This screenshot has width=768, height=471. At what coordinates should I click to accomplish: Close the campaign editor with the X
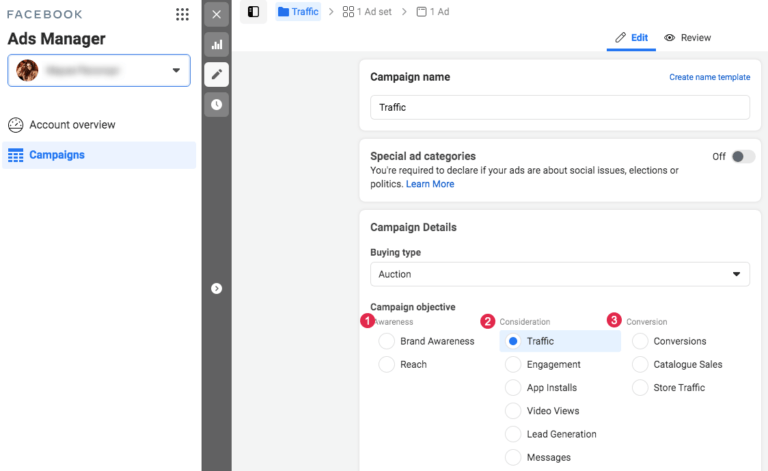click(x=216, y=14)
